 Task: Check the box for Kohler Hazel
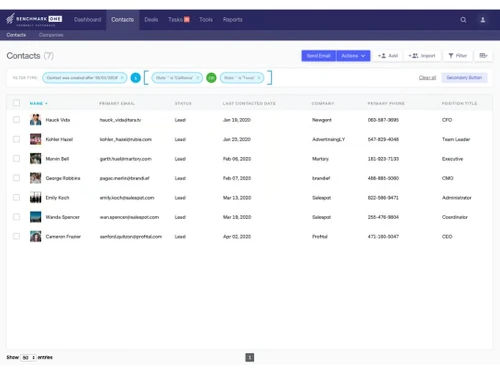tap(16, 139)
